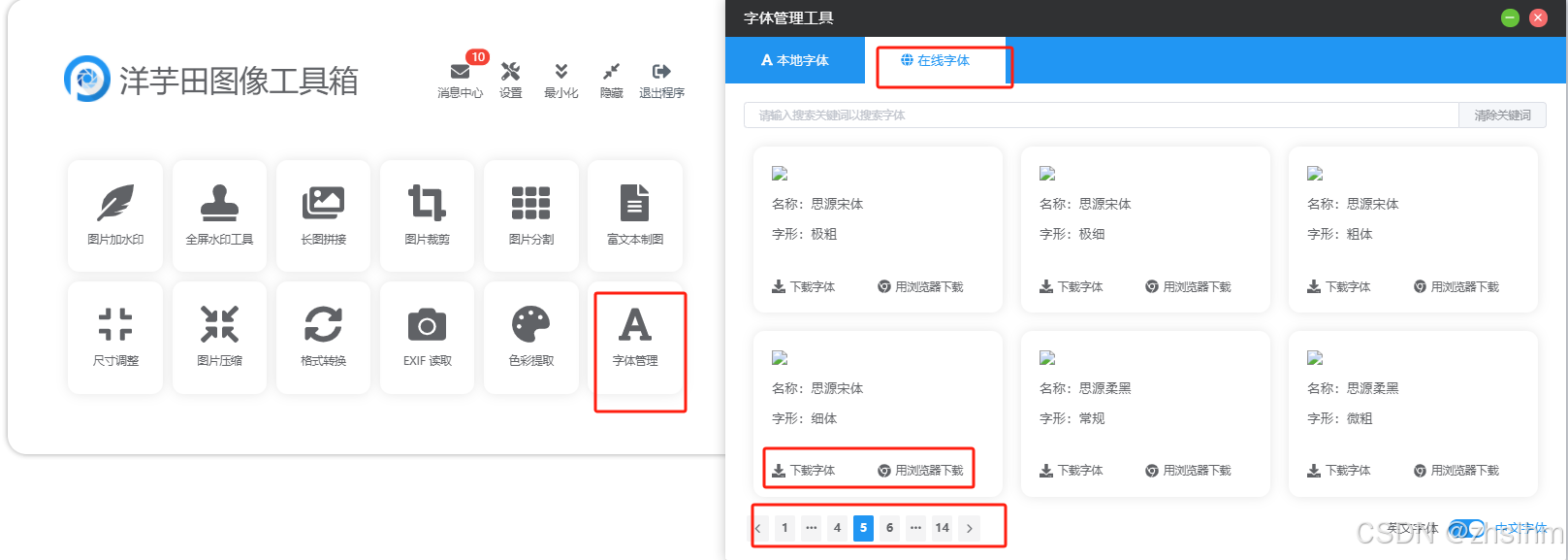Click the preview image of 思源宋体 粗体 card
This screenshot has height=560, width=1568.
1315,174
